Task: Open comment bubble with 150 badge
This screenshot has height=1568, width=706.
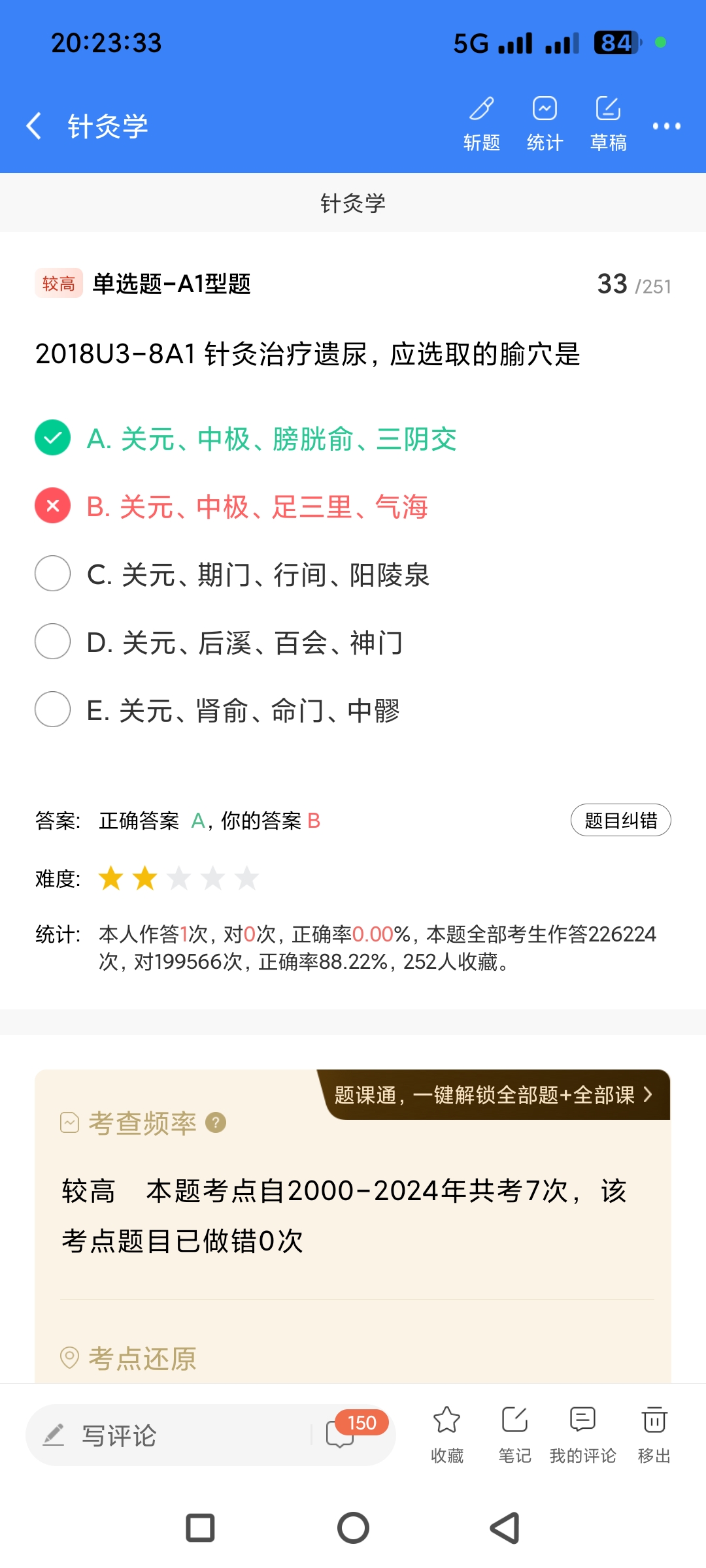Action: pos(341,1434)
